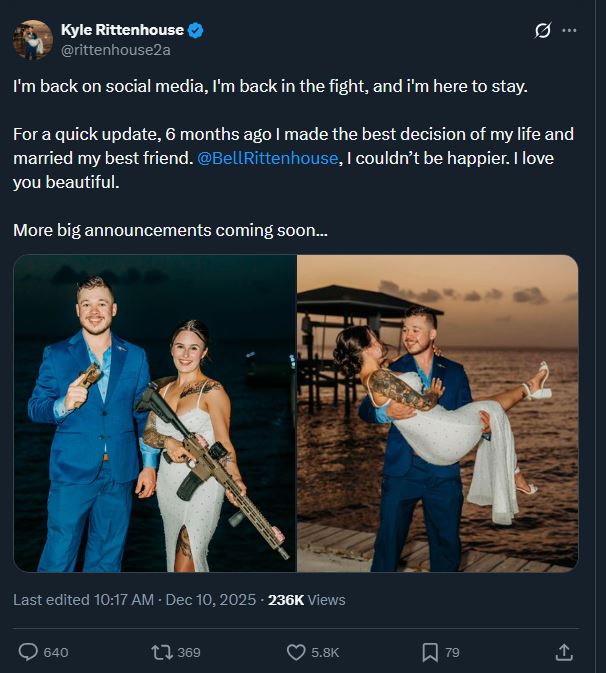Bookmark this post with the bookmark icon
The height and width of the screenshot is (673, 606).
tap(430, 652)
